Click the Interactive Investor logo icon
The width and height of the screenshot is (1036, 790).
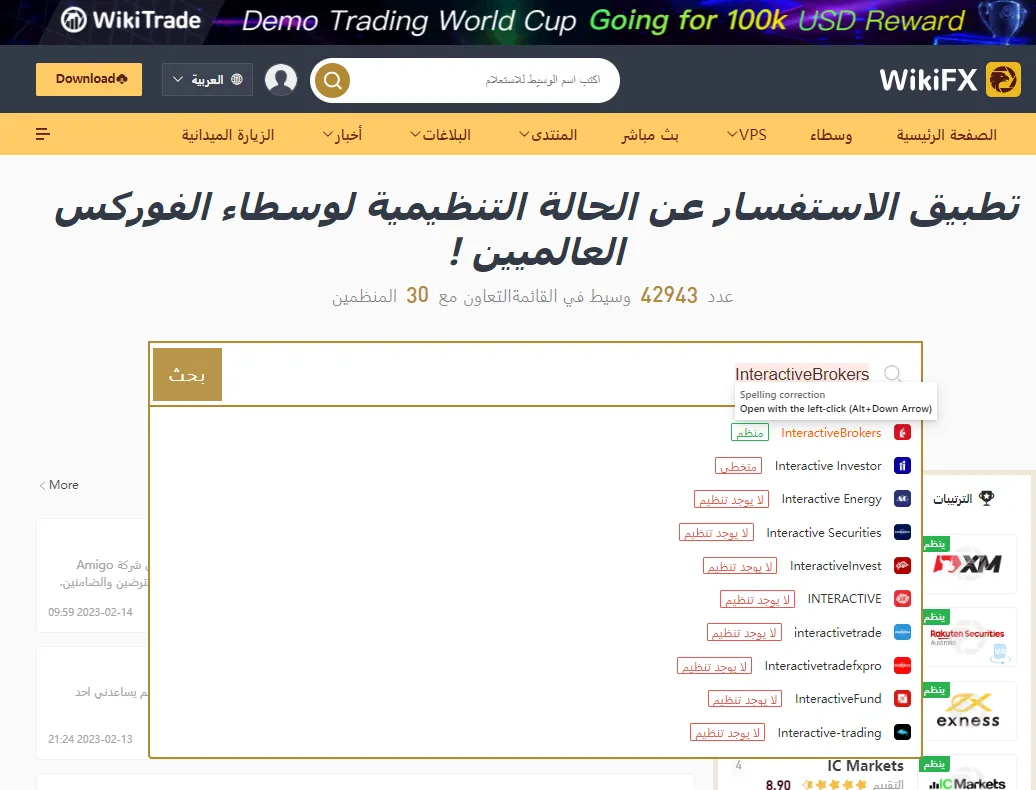tap(903, 466)
